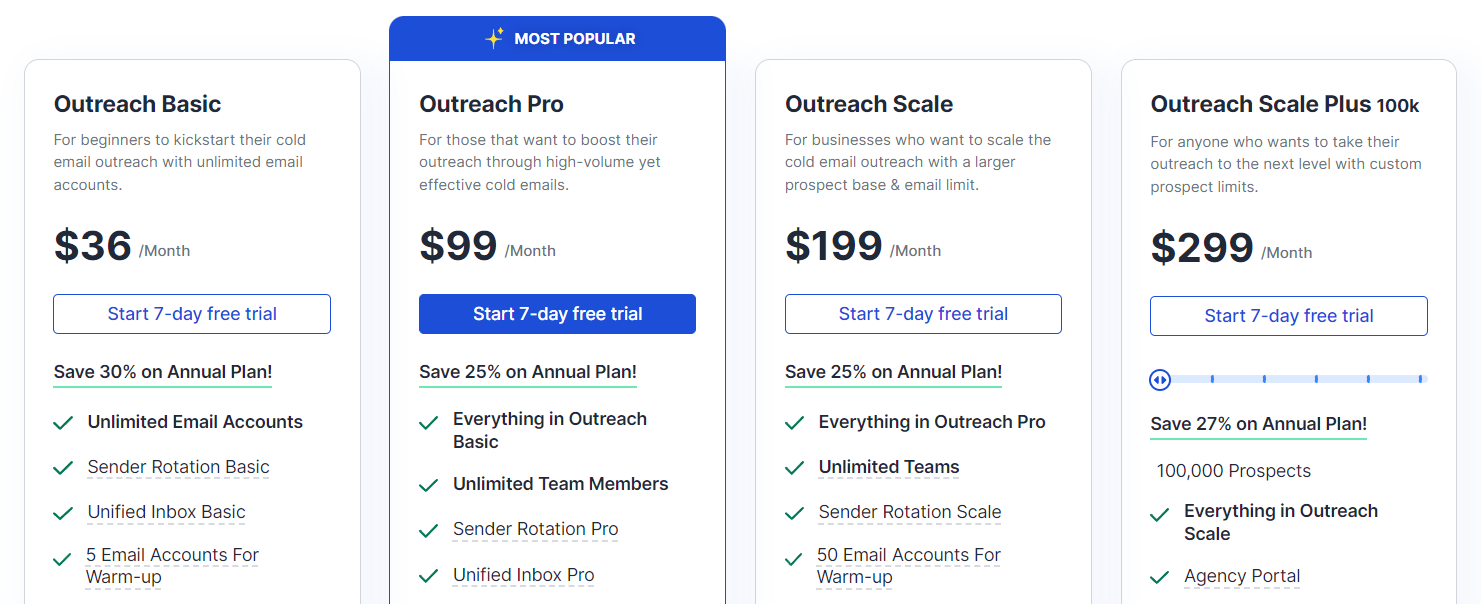Click the checkmark beside Everything in Outreach Scale

click(x=1160, y=513)
